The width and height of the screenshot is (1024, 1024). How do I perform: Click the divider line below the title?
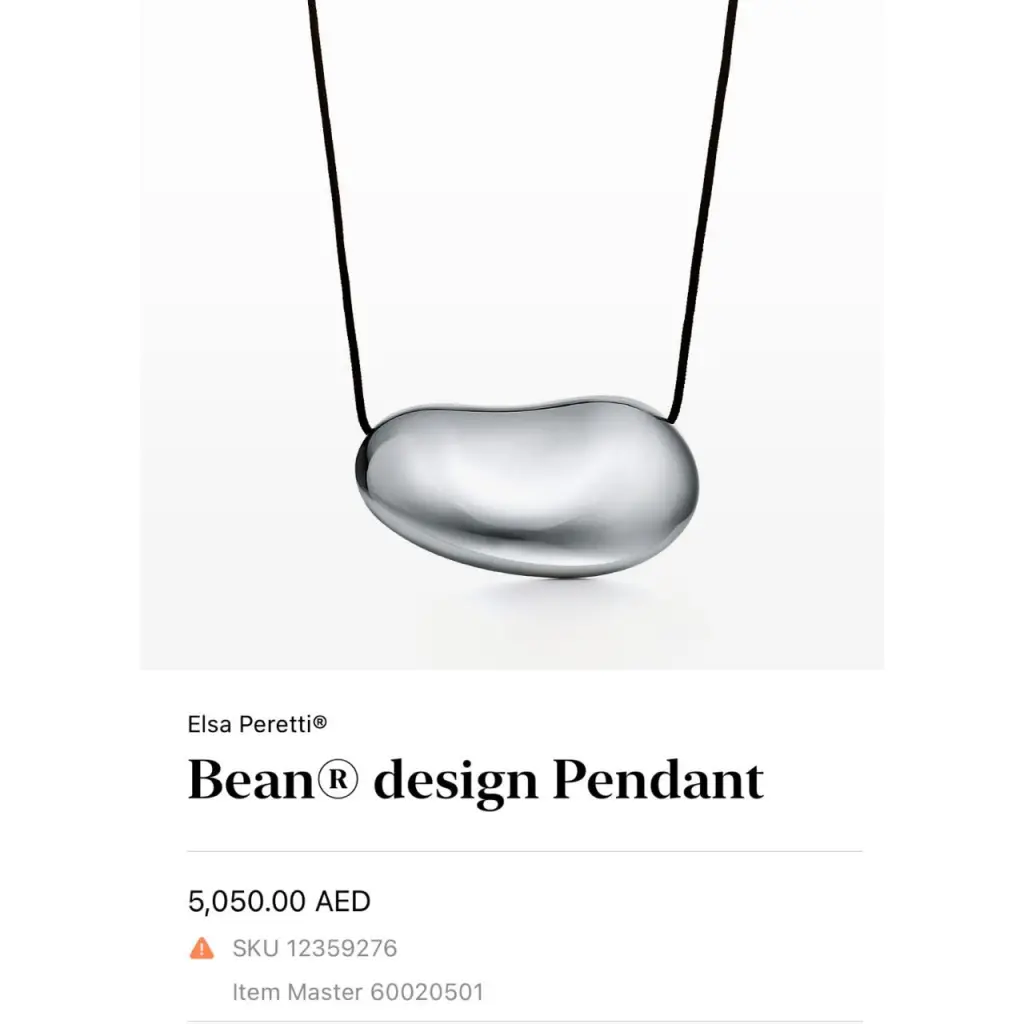[x=525, y=851]
